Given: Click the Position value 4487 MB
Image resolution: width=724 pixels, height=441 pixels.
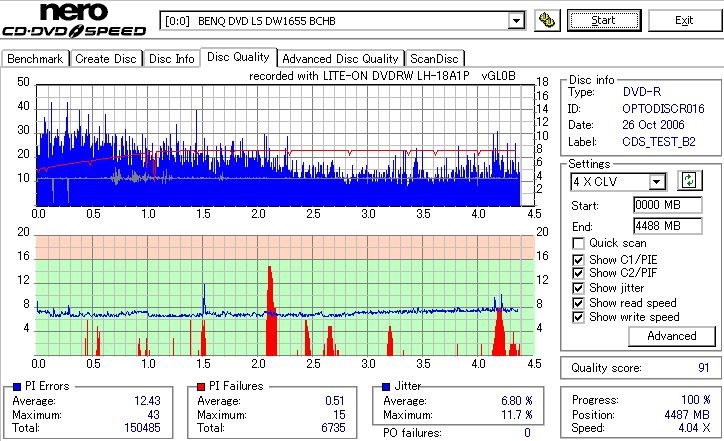Looking at the screenshot, I should (x=687, y=415).
